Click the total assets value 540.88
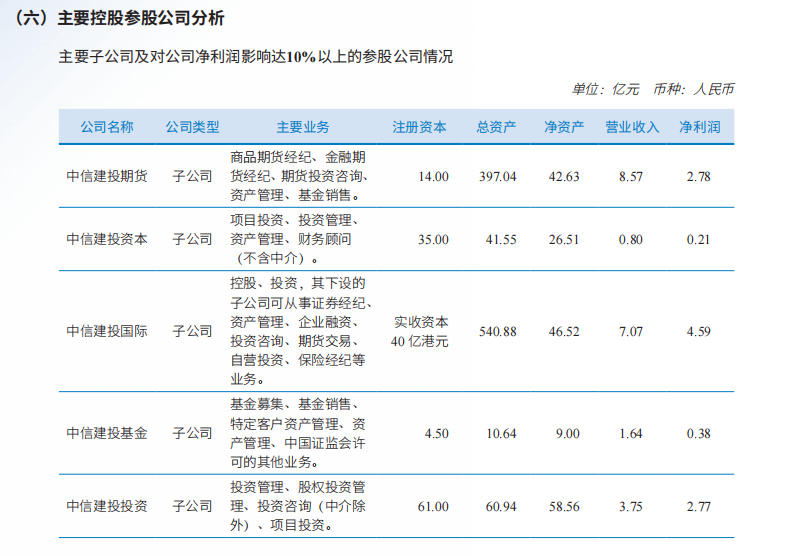This screenshot has width=793, height=556. [497, 332]
